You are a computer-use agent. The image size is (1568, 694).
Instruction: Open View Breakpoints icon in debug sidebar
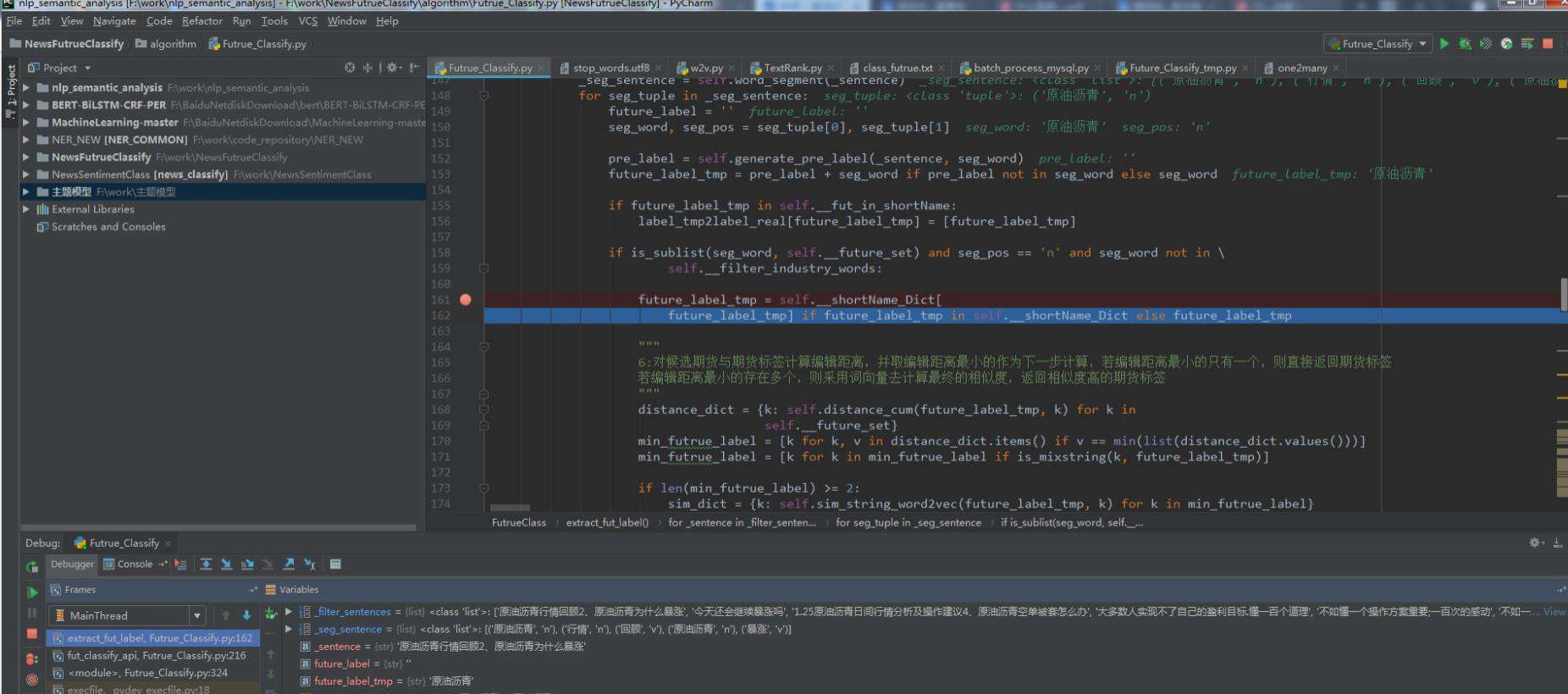[x=32, y=658]
